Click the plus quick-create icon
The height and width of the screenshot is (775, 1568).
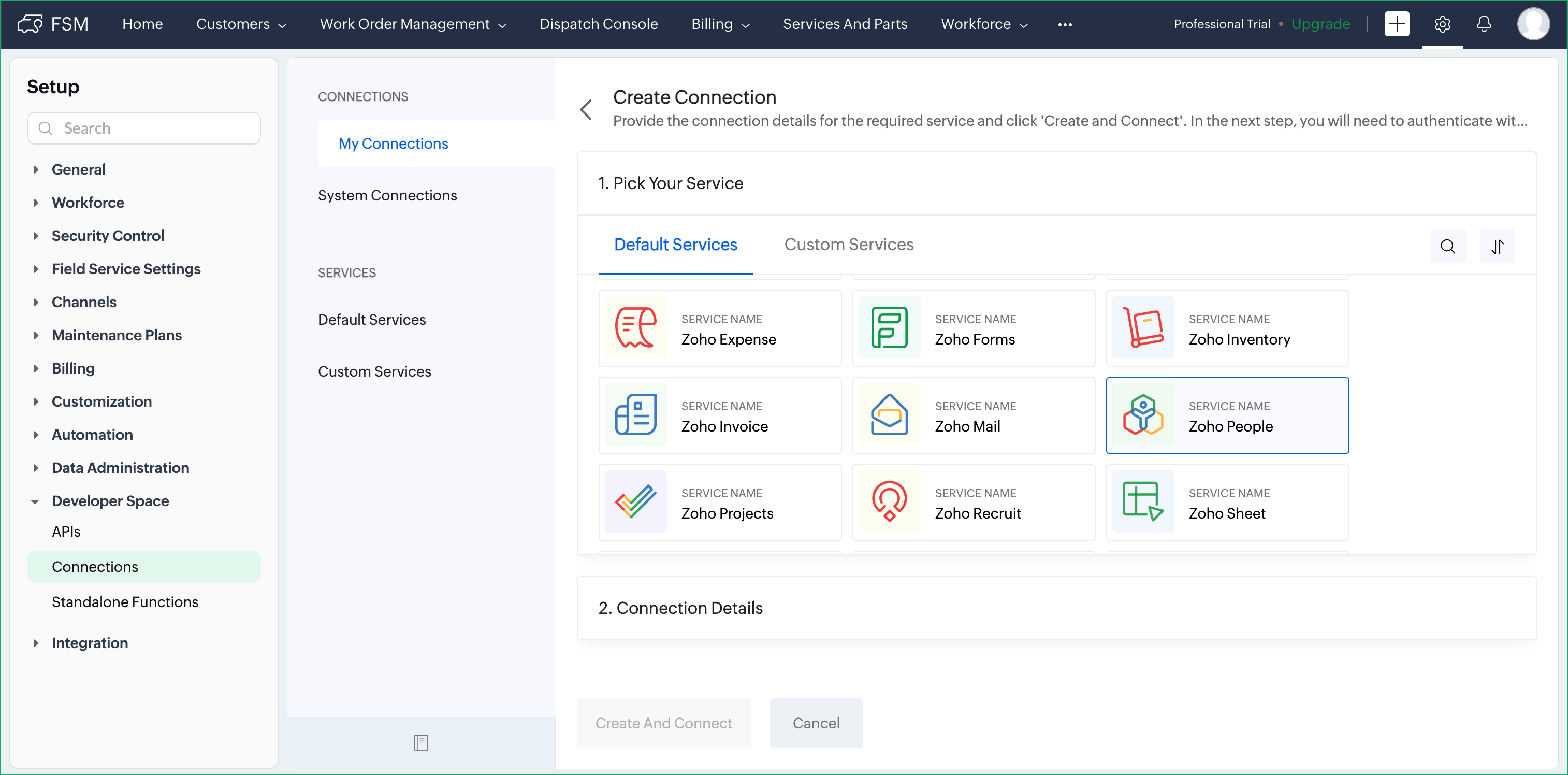1397,24
